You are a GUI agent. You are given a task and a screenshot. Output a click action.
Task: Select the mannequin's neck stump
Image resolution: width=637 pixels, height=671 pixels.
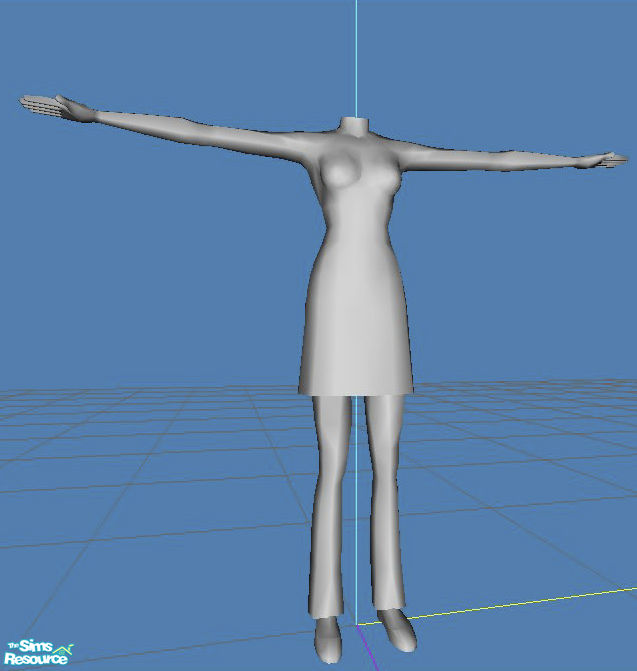click(353, 127)
